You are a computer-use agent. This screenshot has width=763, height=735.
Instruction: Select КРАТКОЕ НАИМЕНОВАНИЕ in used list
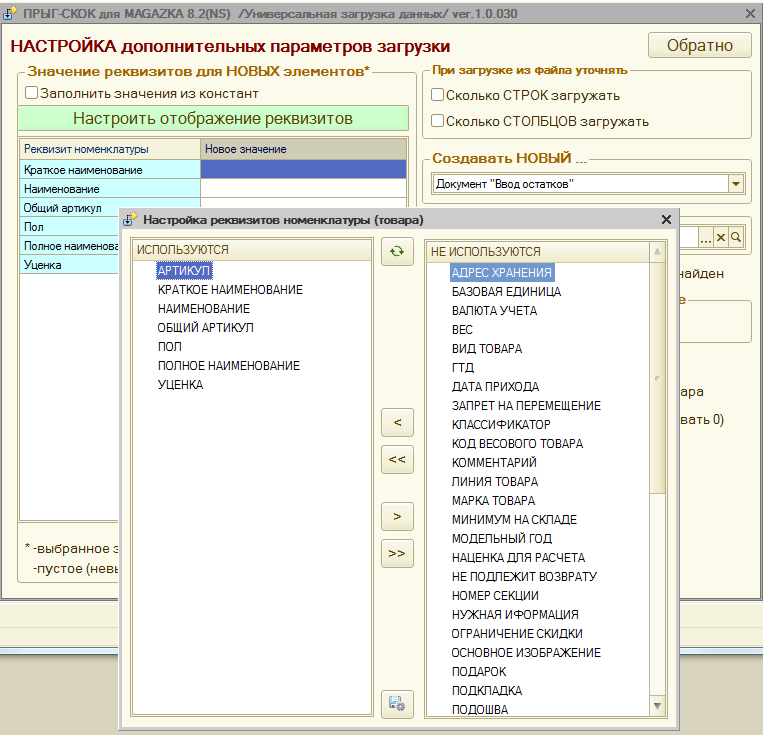(230, 290)
